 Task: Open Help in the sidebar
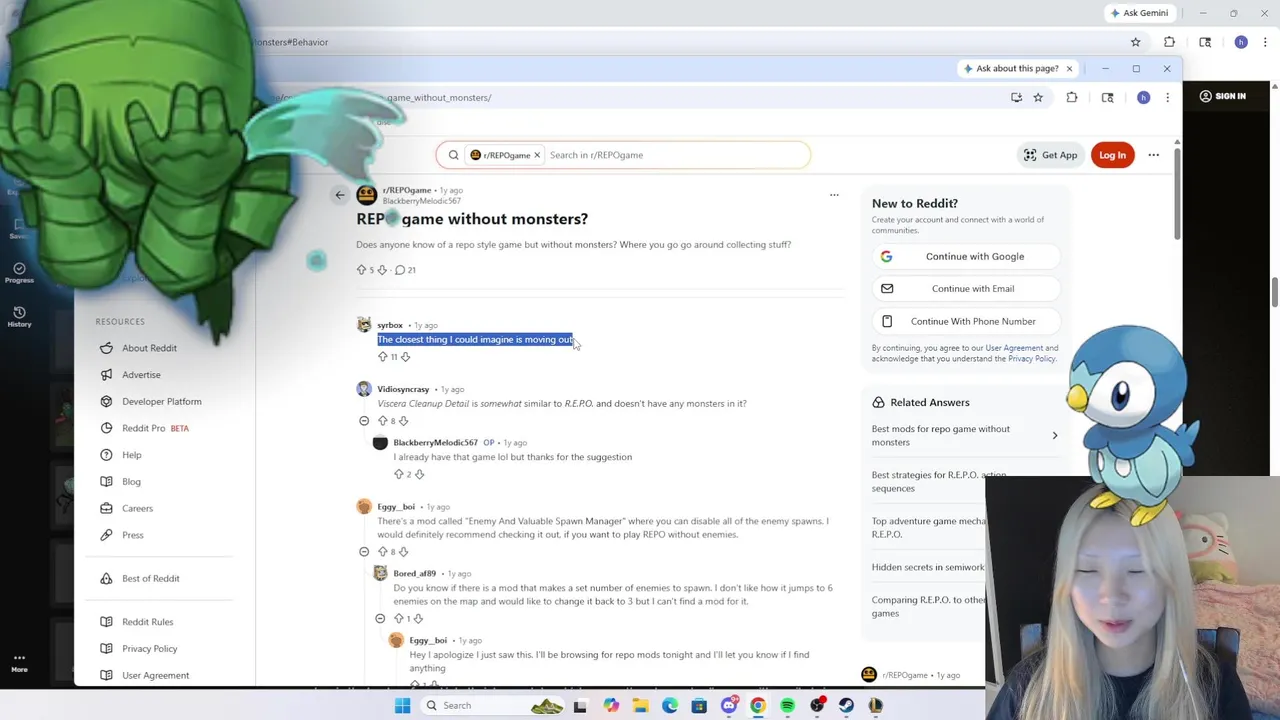[x=131, y=455]
